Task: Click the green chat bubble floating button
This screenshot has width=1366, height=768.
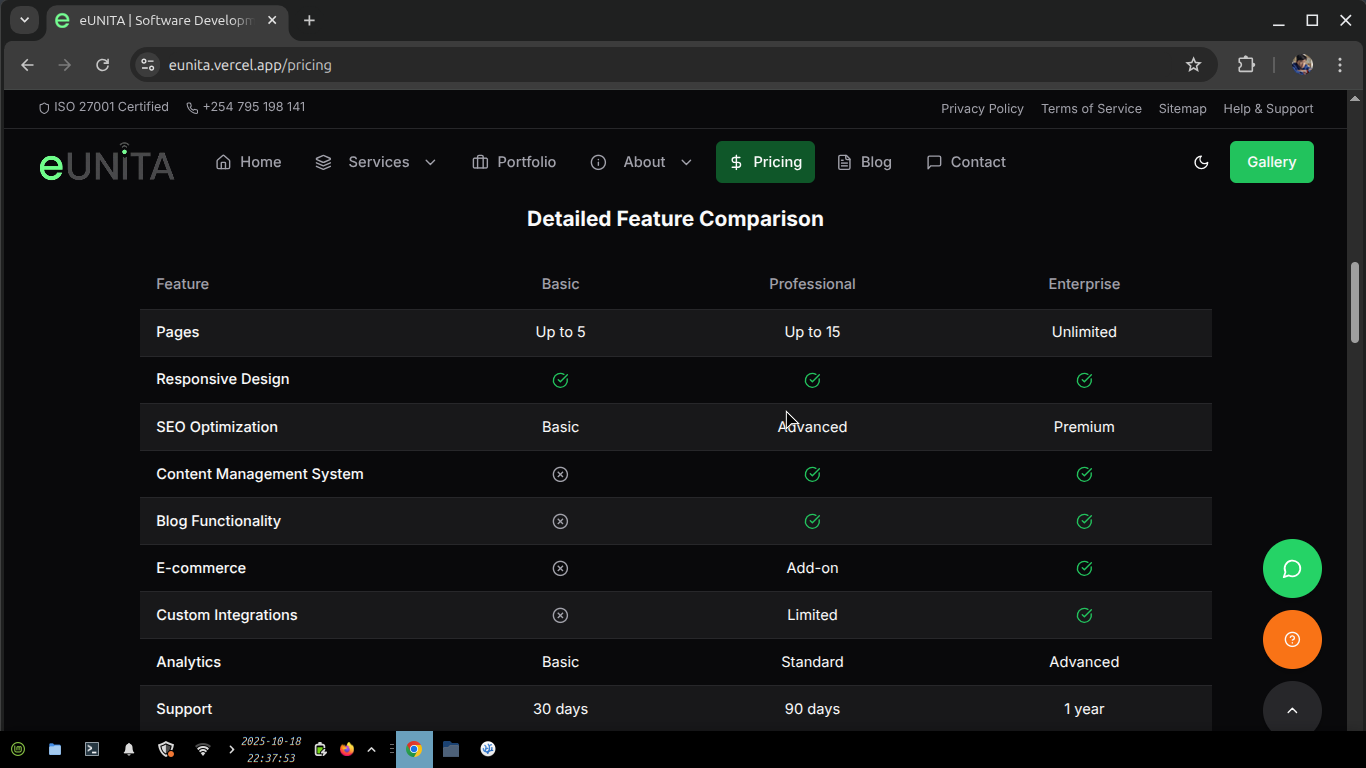Action: (x=1292, y=569)
